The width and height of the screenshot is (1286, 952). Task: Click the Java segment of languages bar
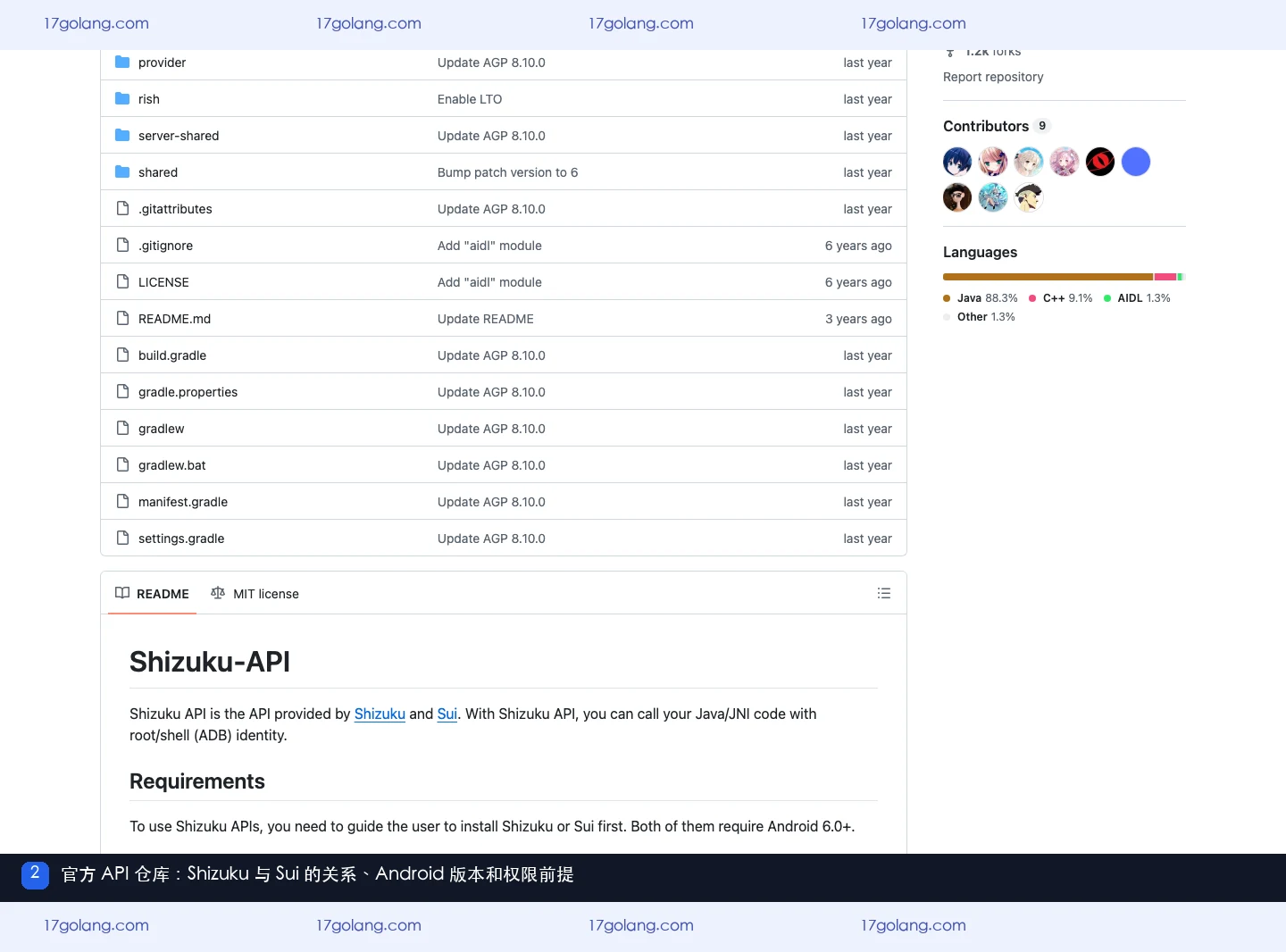click(x=1048, y=277)
